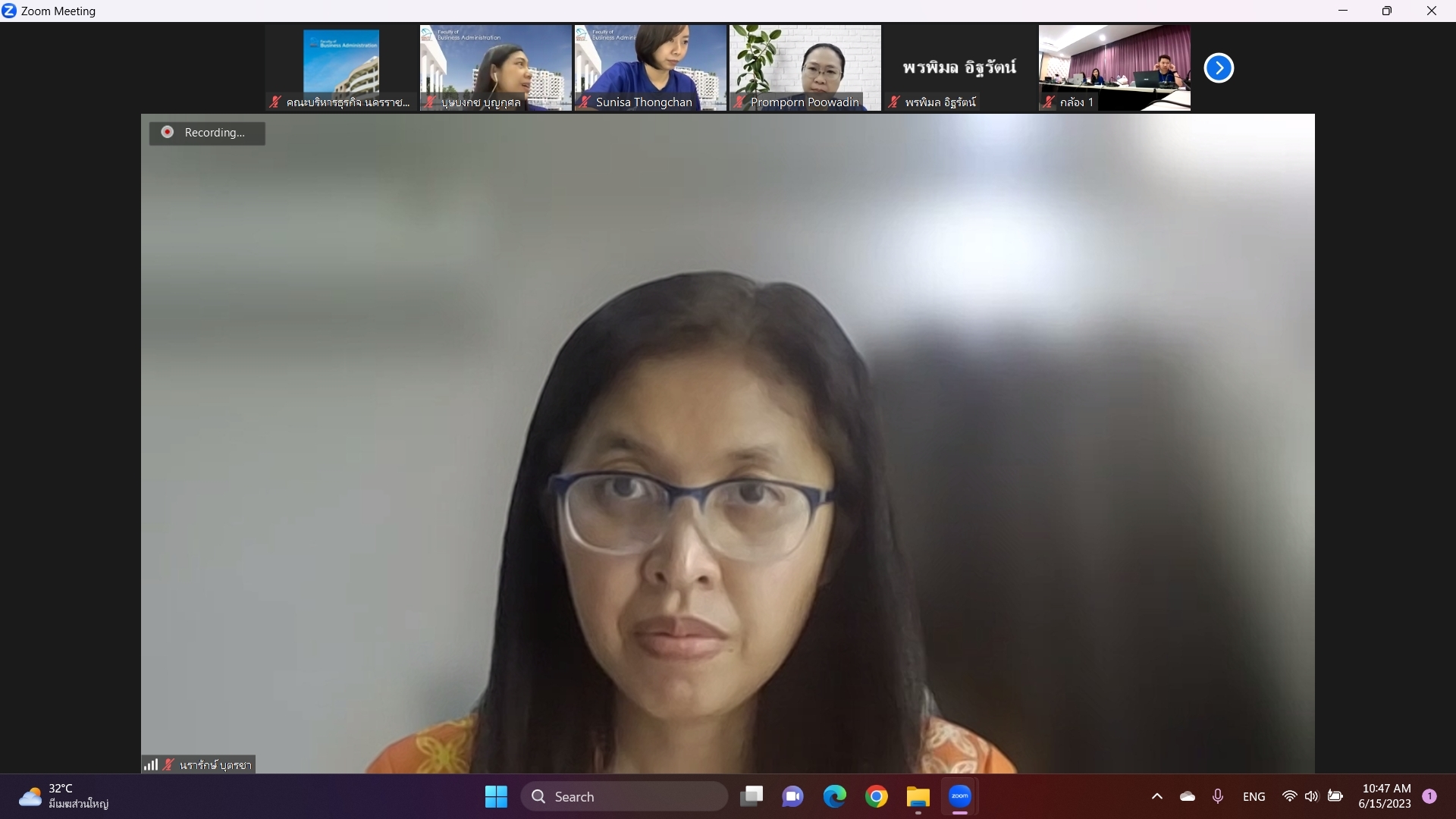The width and height of the screenshot is (1456, 819).
Task: Open clock and date 10:47 AM
Action: 1385,797
